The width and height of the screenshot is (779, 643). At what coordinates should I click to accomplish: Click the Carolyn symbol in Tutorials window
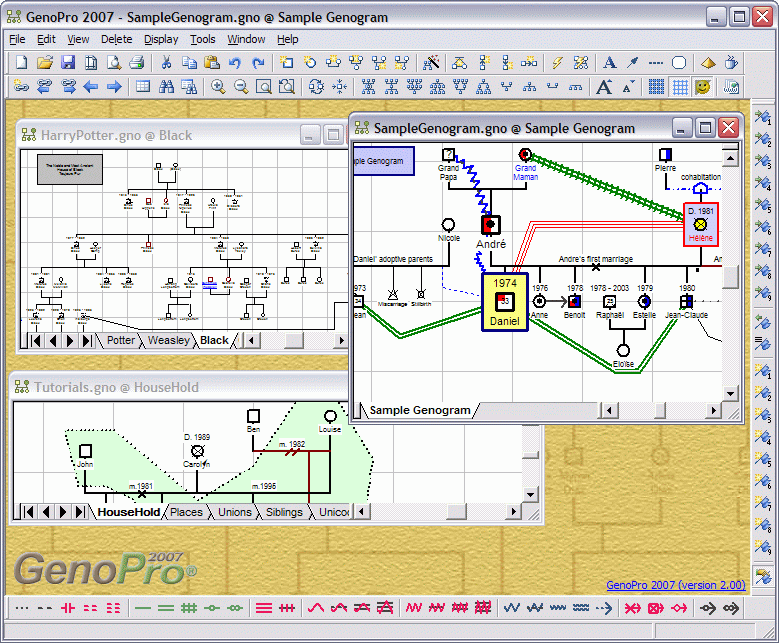coord(197,451)
